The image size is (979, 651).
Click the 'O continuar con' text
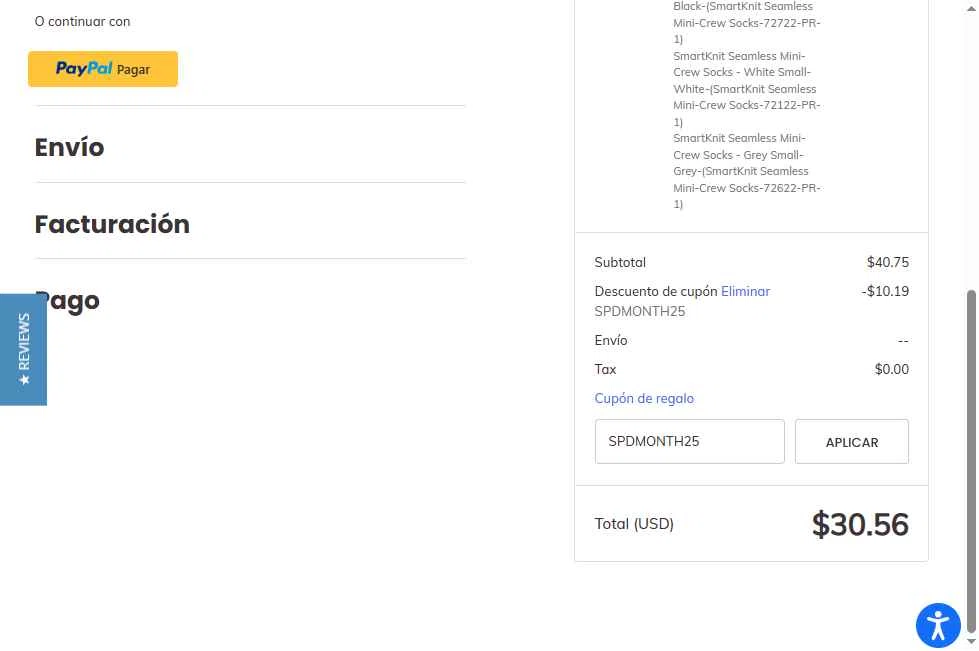pyautogui.click(x=82, y=22)
